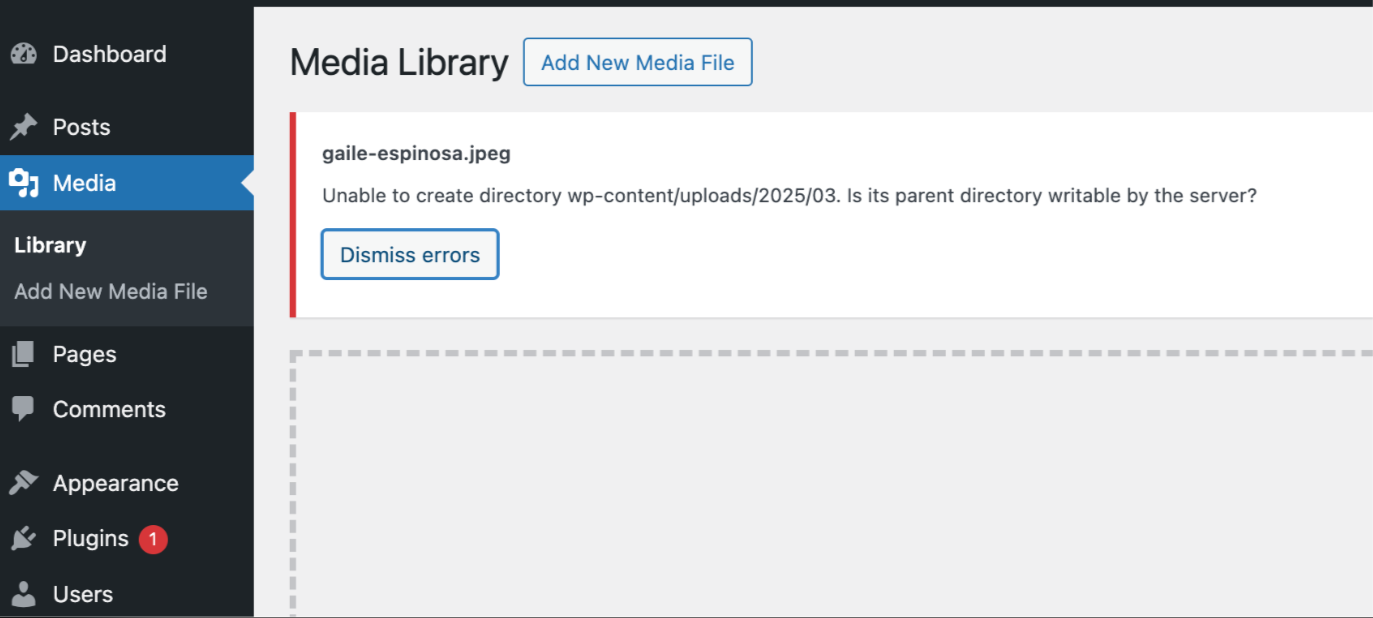The width and height of the screenshot is (1373, 618).
Task: Open the Appearance menu label
Action: (x=115, y=483)
